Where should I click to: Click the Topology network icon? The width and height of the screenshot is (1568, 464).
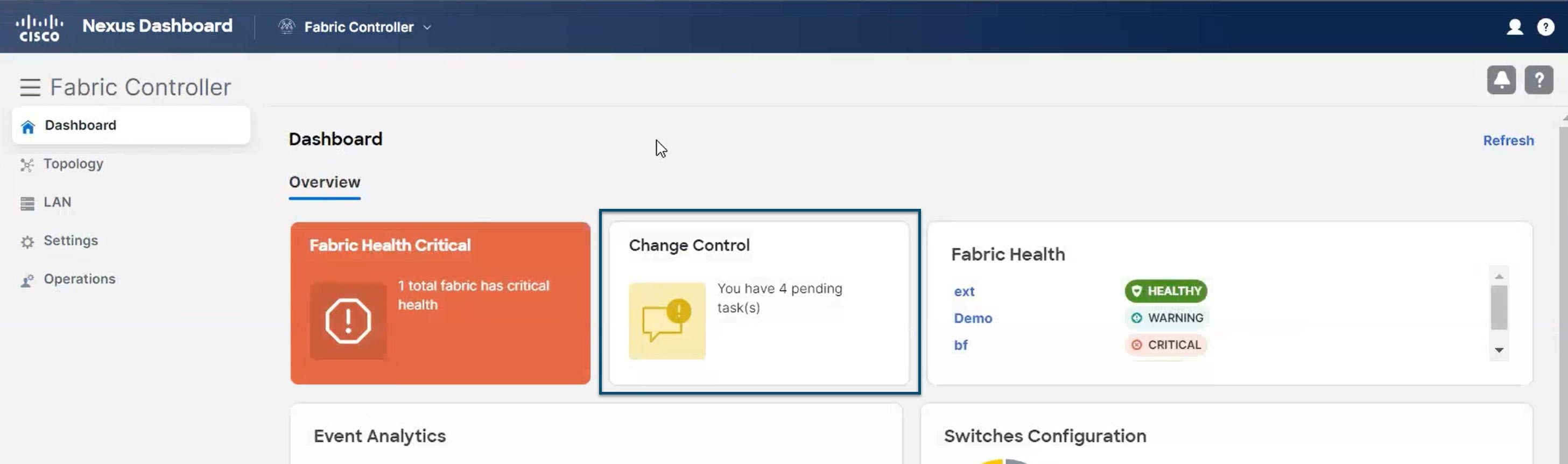coord(27,165)
